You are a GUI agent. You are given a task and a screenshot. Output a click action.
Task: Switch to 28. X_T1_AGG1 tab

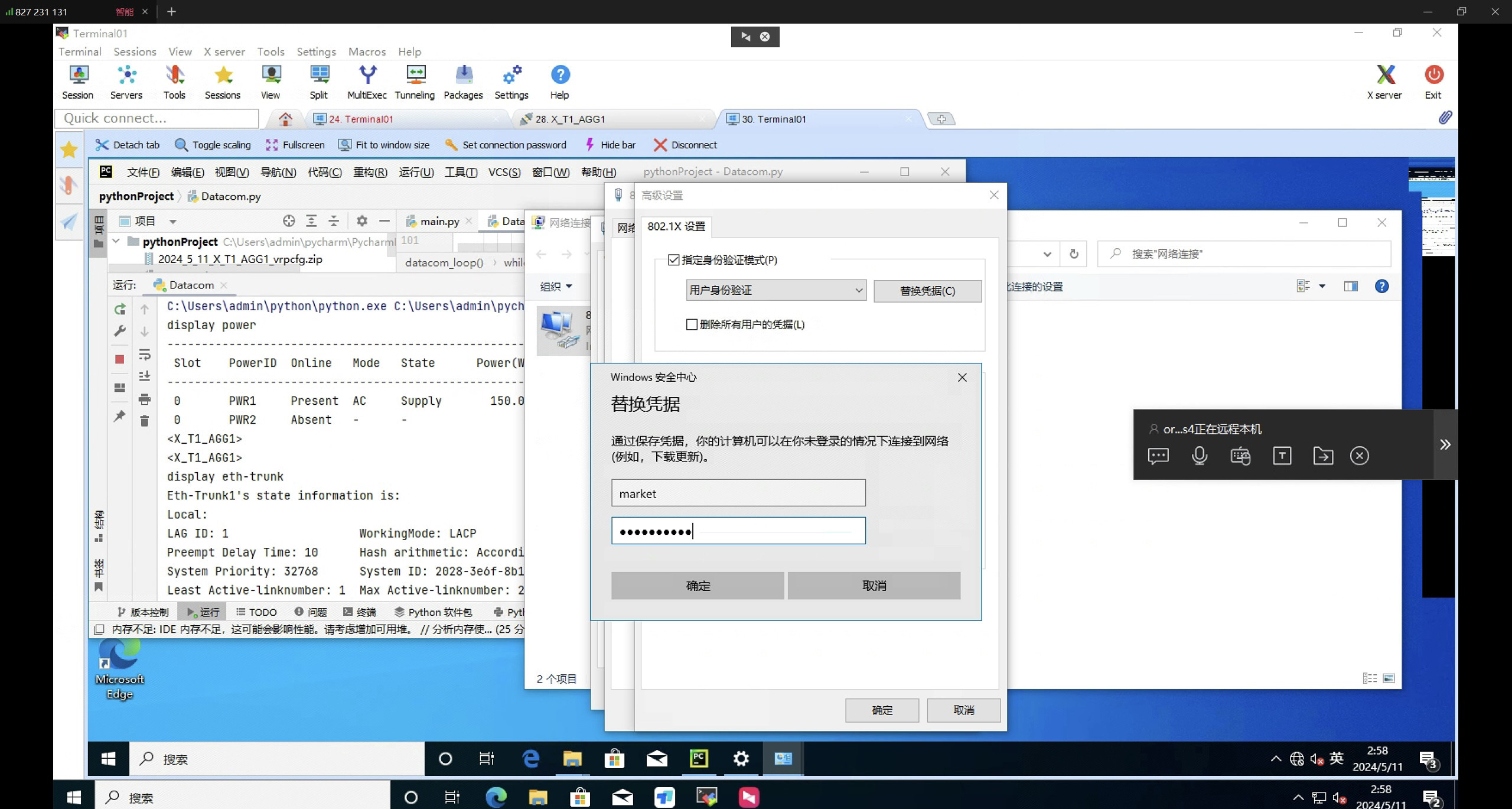click(x=613, y=119)
